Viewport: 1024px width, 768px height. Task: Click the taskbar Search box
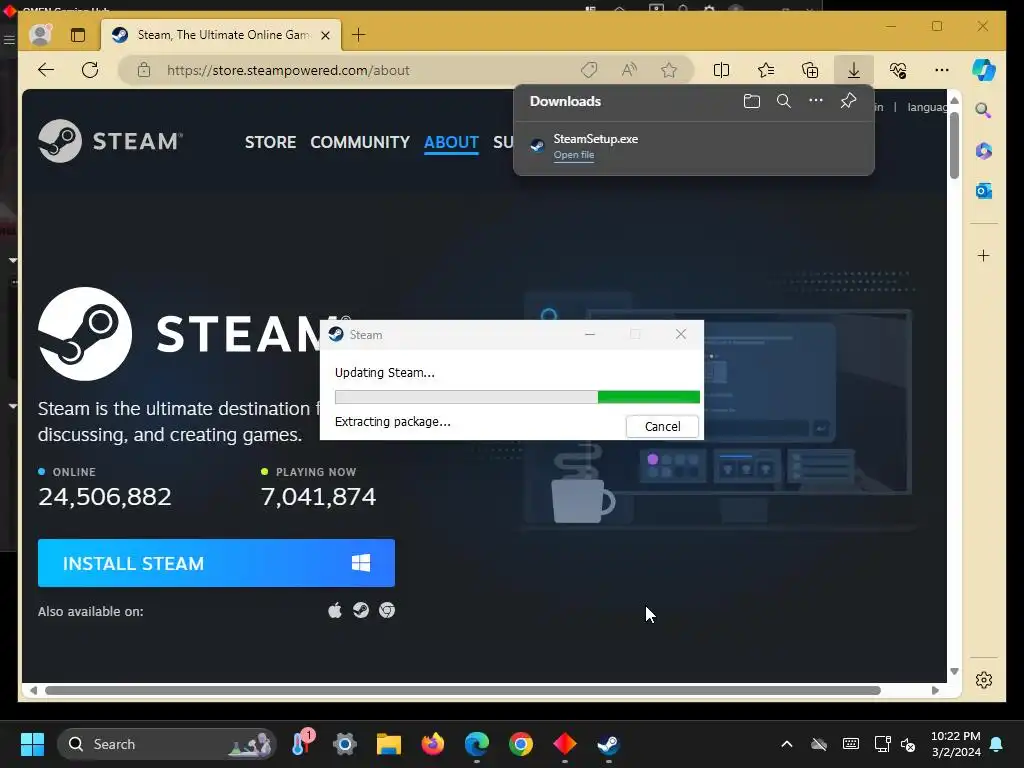click(x=167, y=744)
